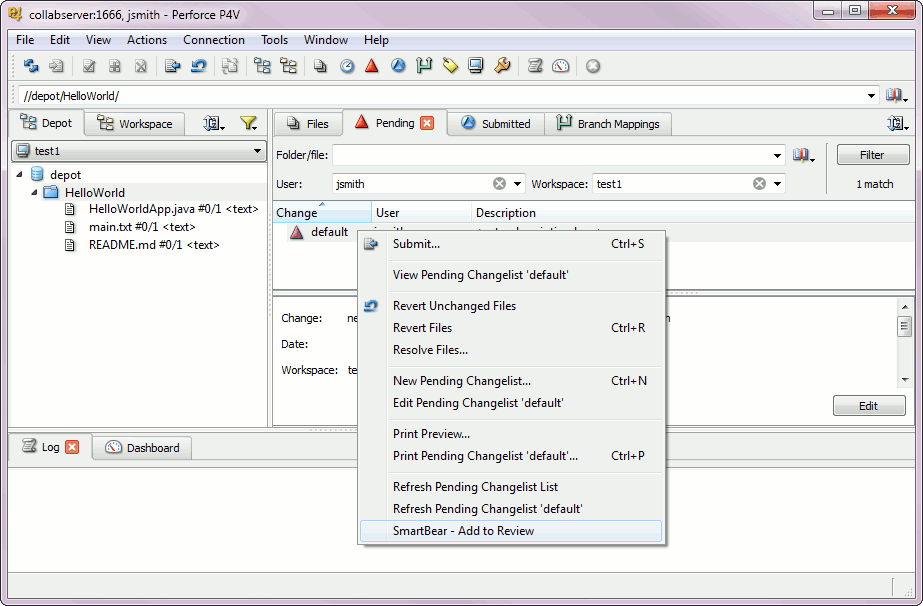923x606 pixels.
Task: Click the Revert toolbar icon
Action: coord(198,65)
